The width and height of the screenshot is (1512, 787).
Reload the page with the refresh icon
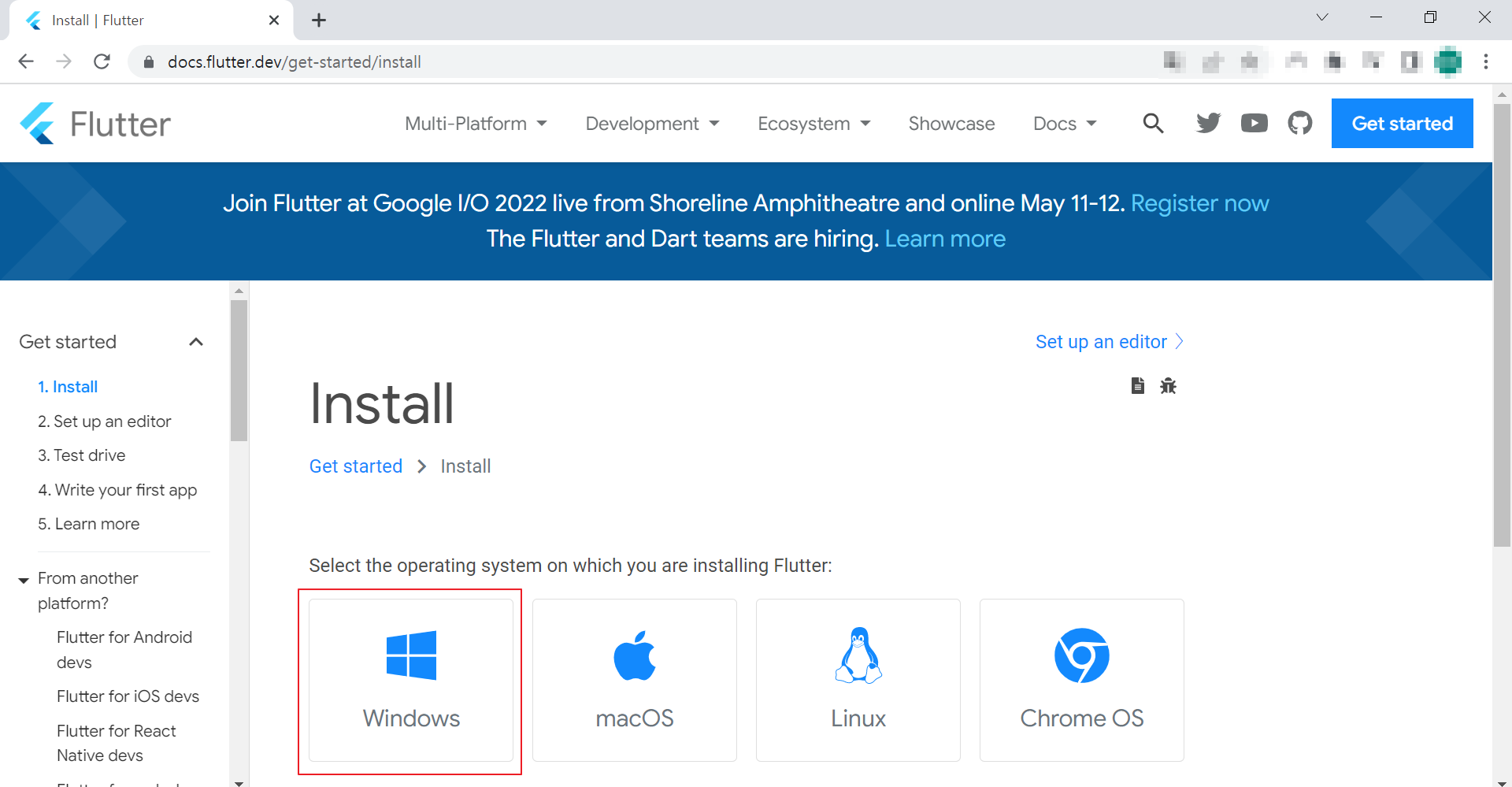point(102,61)
